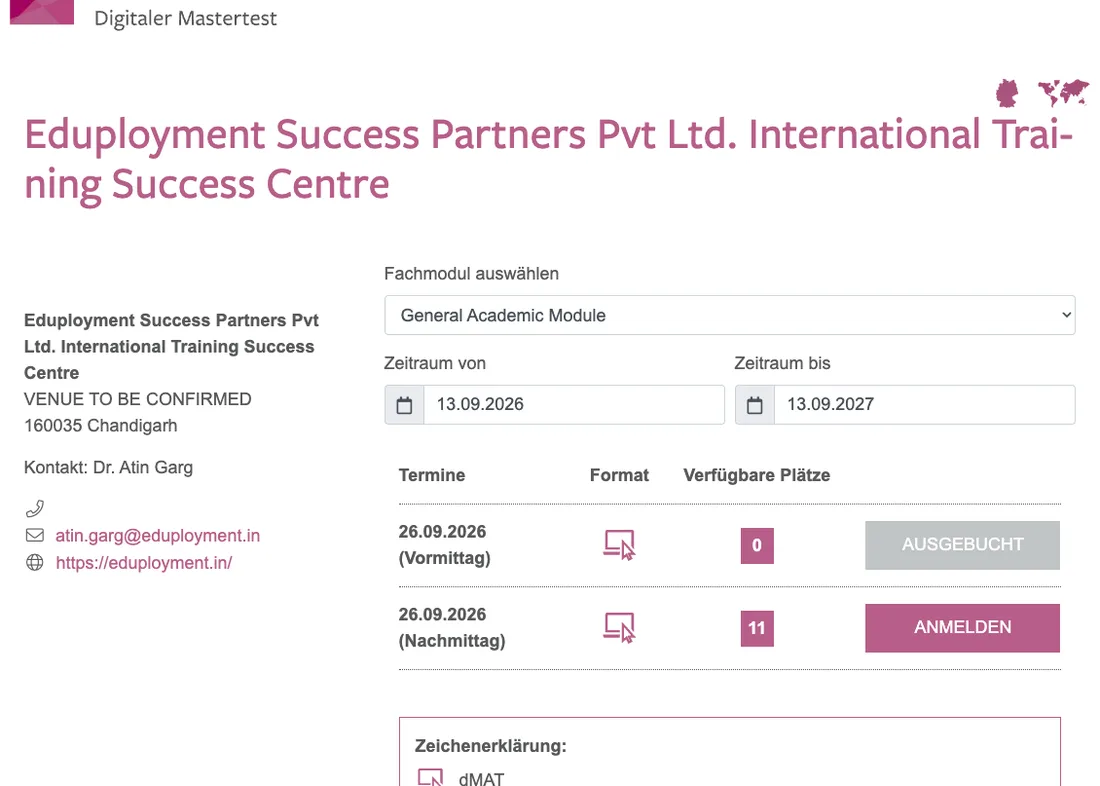Viewport: 1100px width, 786px height.
Task: Click the dMAT format icon for Nachmittag
Action: 619,627
